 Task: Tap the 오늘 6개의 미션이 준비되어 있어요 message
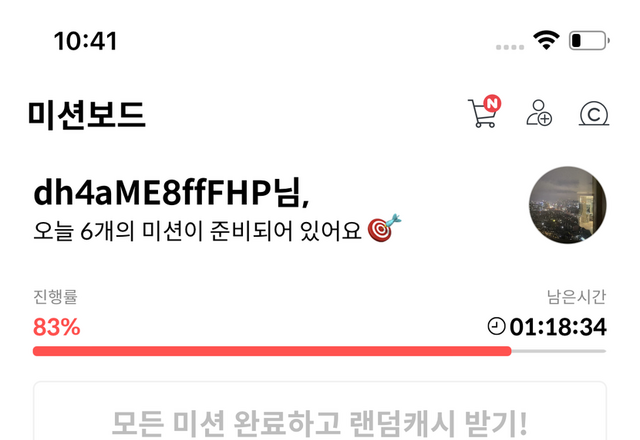(x=198, y=231)
